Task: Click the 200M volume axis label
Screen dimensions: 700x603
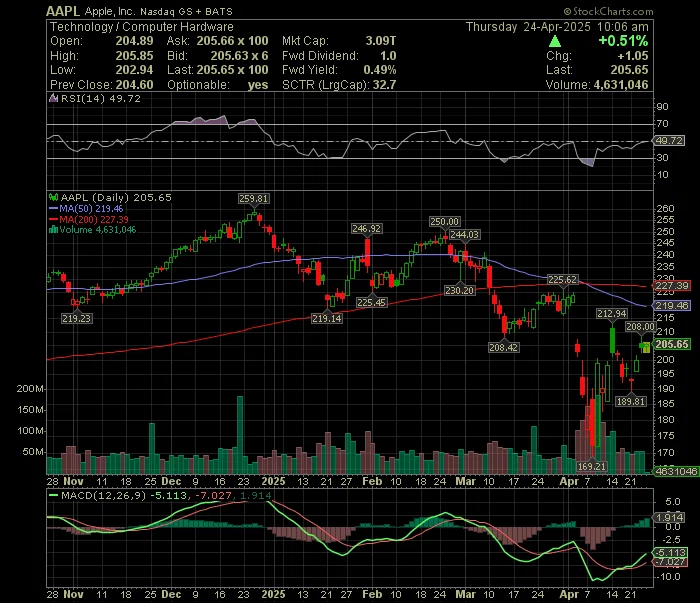Action: (x=30, y=389)
